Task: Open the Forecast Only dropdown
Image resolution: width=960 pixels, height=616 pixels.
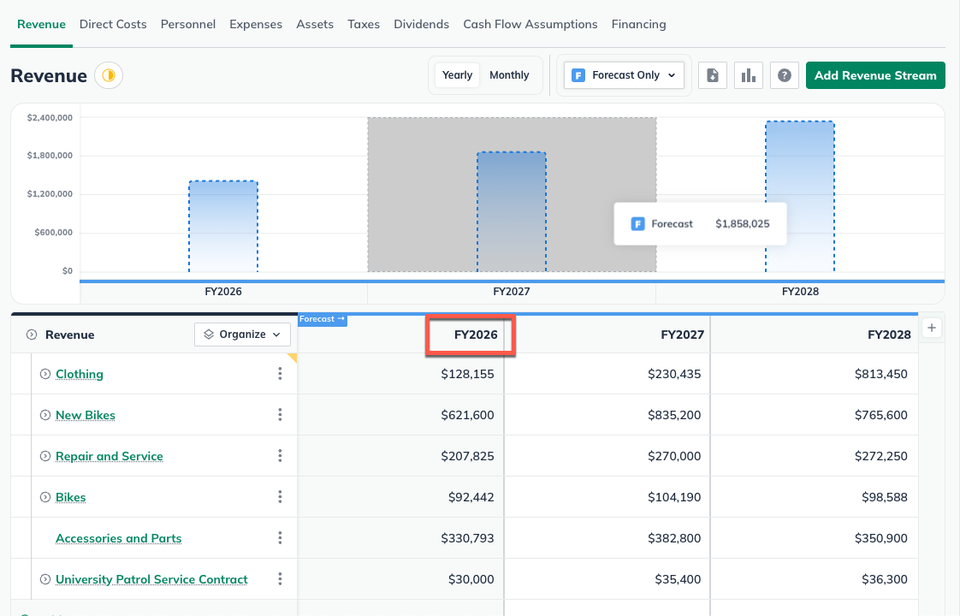Action: (x=624, y=75)
